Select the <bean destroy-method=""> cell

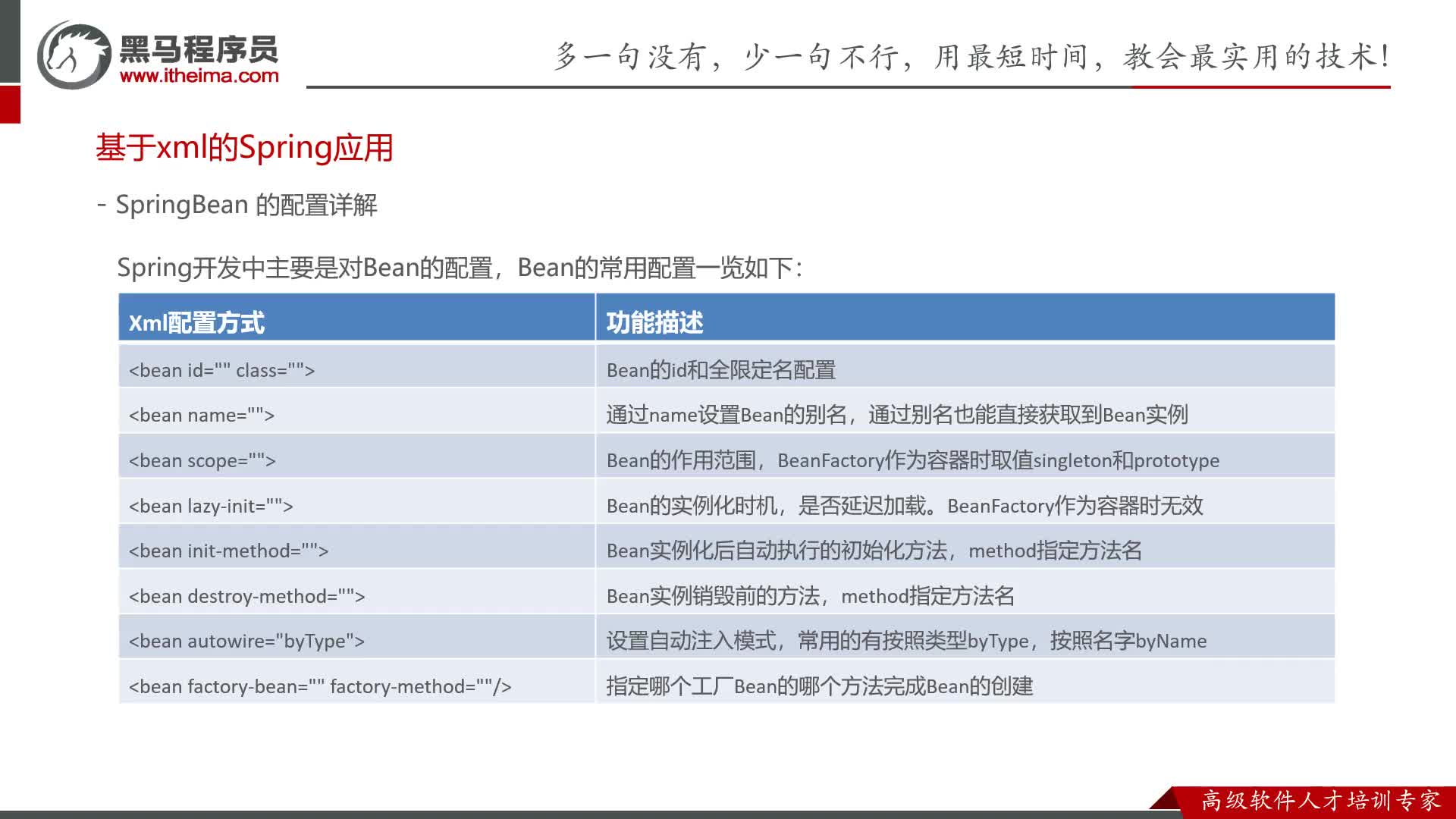pos(356,591)
